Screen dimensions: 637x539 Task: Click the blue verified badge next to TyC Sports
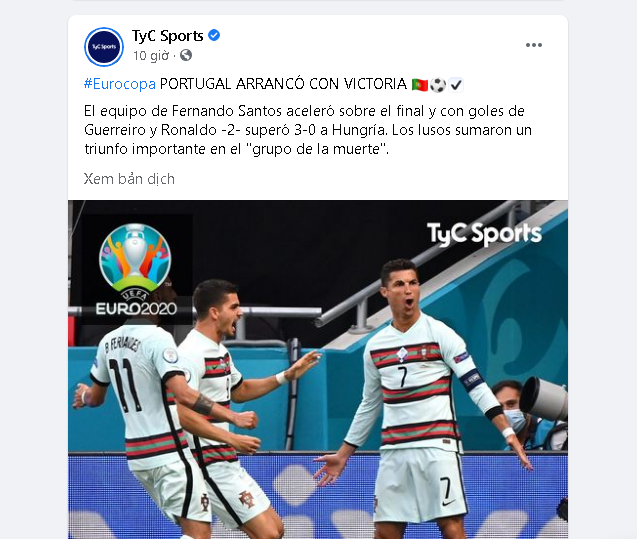coord(214,35)
